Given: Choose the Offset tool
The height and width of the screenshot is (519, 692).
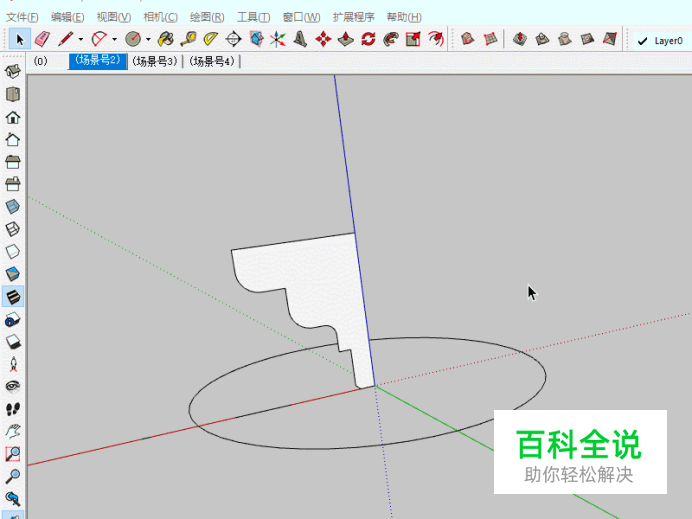Looking at the screenshot, I should pos(436,39).
